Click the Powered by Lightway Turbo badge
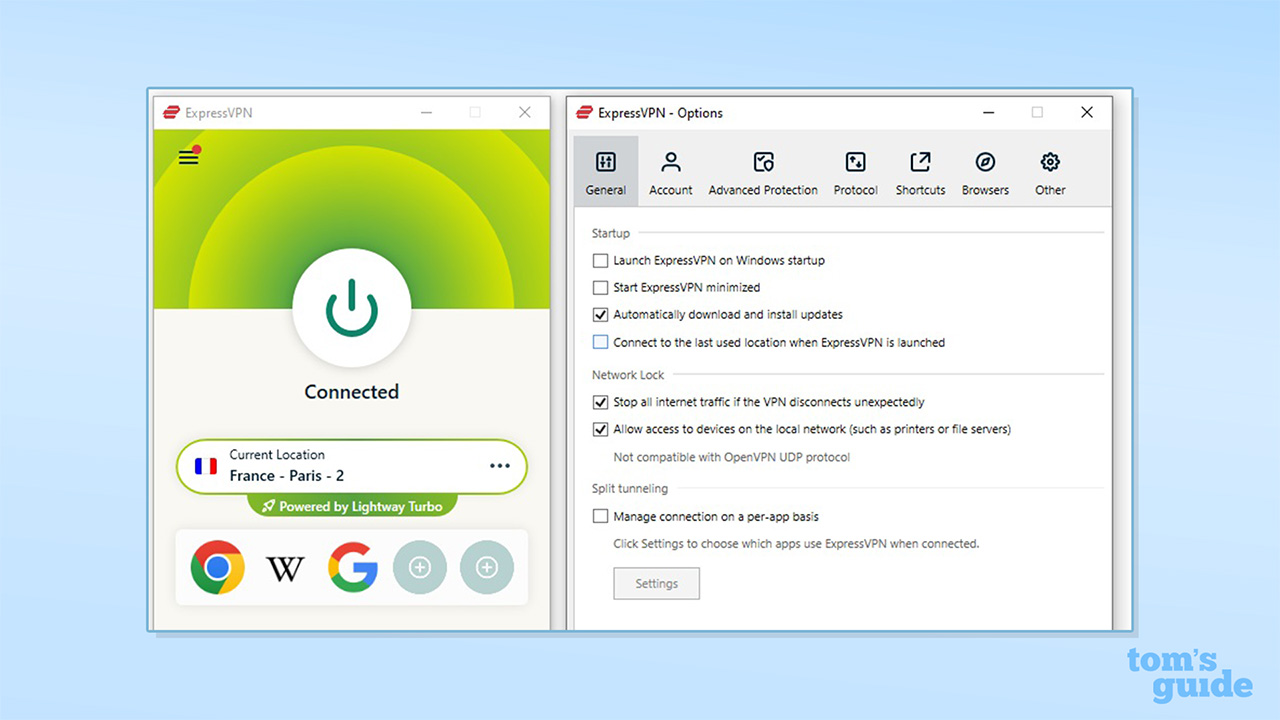 pyautogui.click(x=352, y=506)
